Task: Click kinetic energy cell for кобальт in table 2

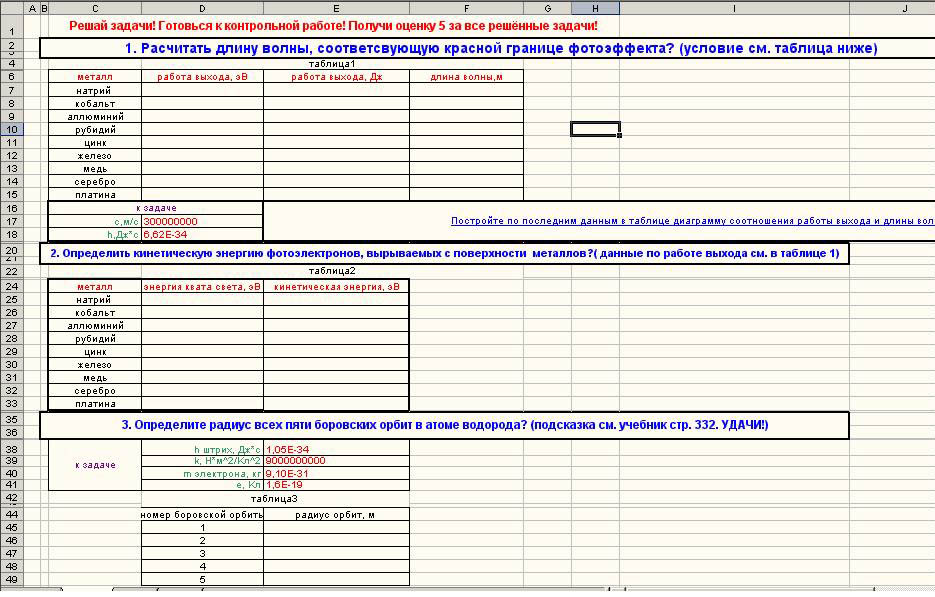Action: click(x=336, y=313)
